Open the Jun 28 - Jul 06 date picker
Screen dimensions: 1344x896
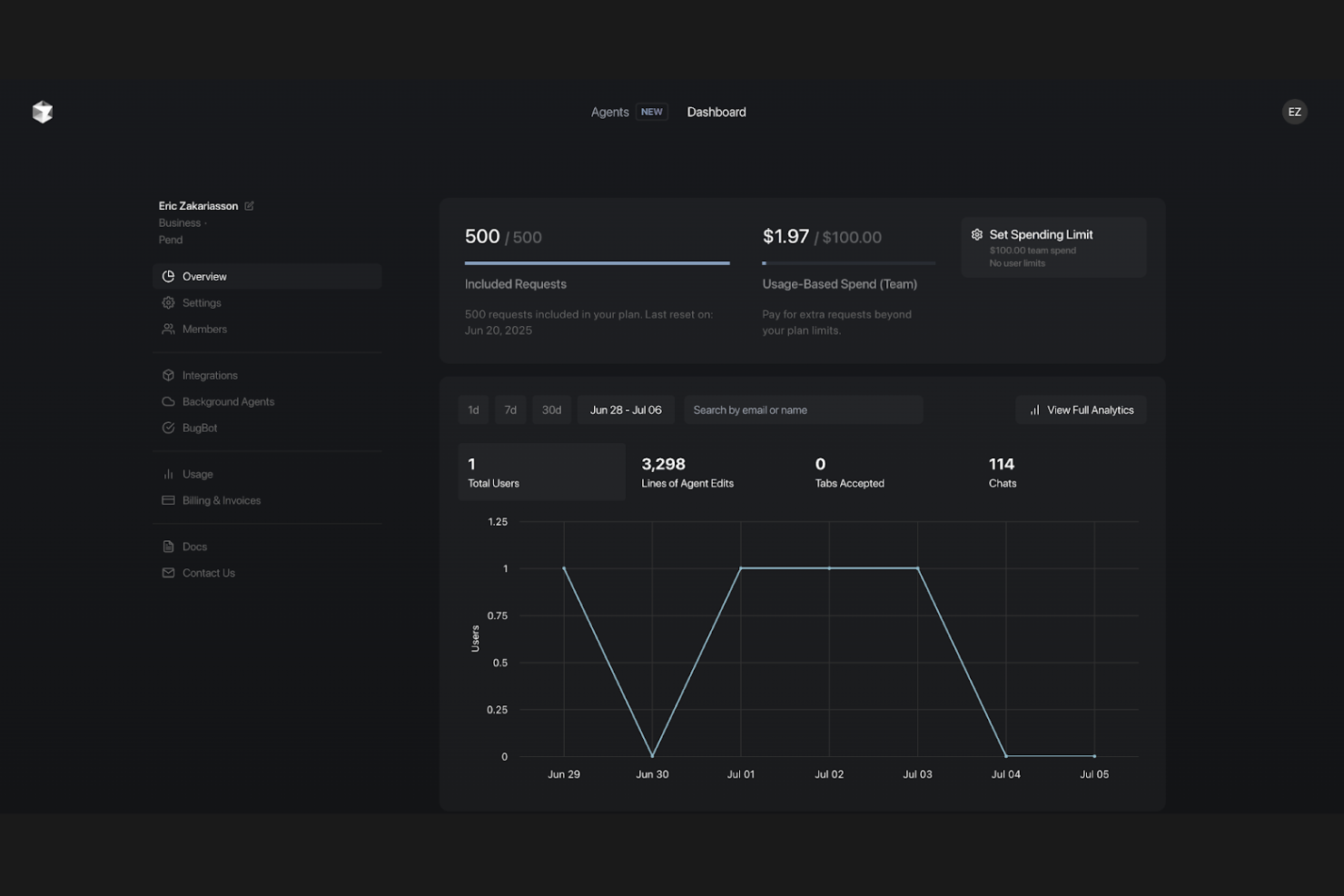pos(626,410)
